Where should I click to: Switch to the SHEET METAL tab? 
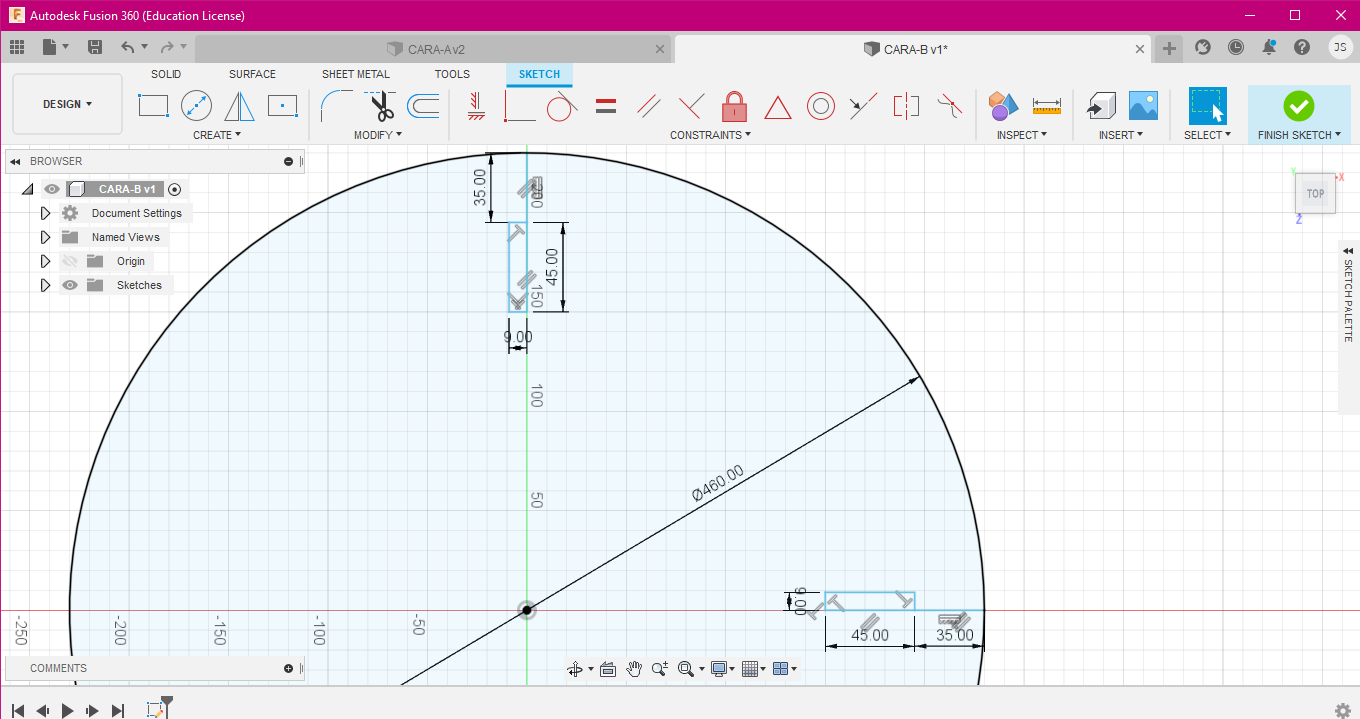356,74
